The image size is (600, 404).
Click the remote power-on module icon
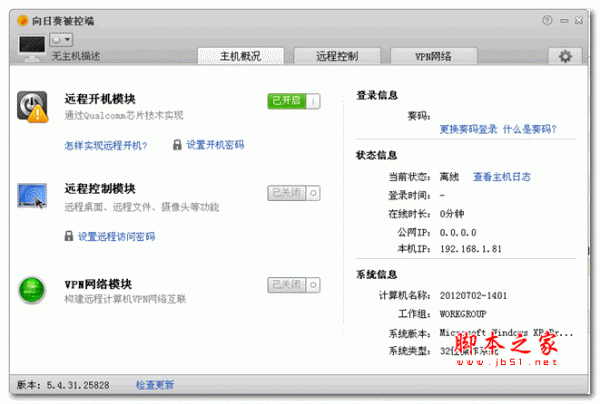point(32,107)
